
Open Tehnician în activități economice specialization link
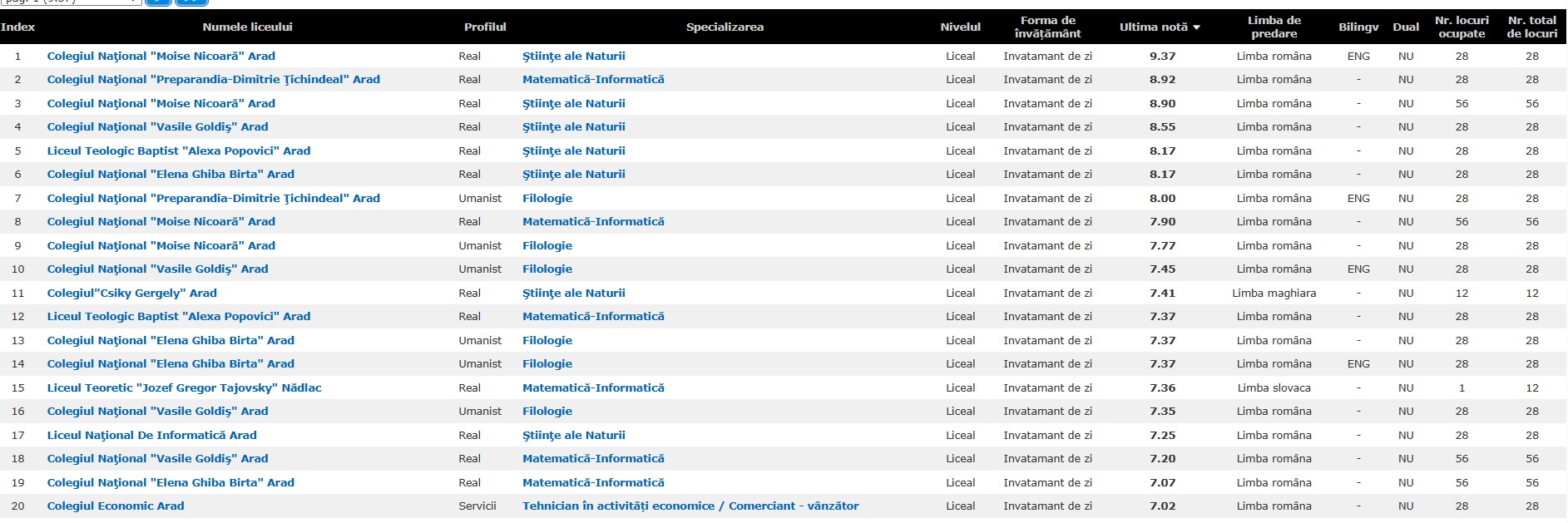(690, 506)
